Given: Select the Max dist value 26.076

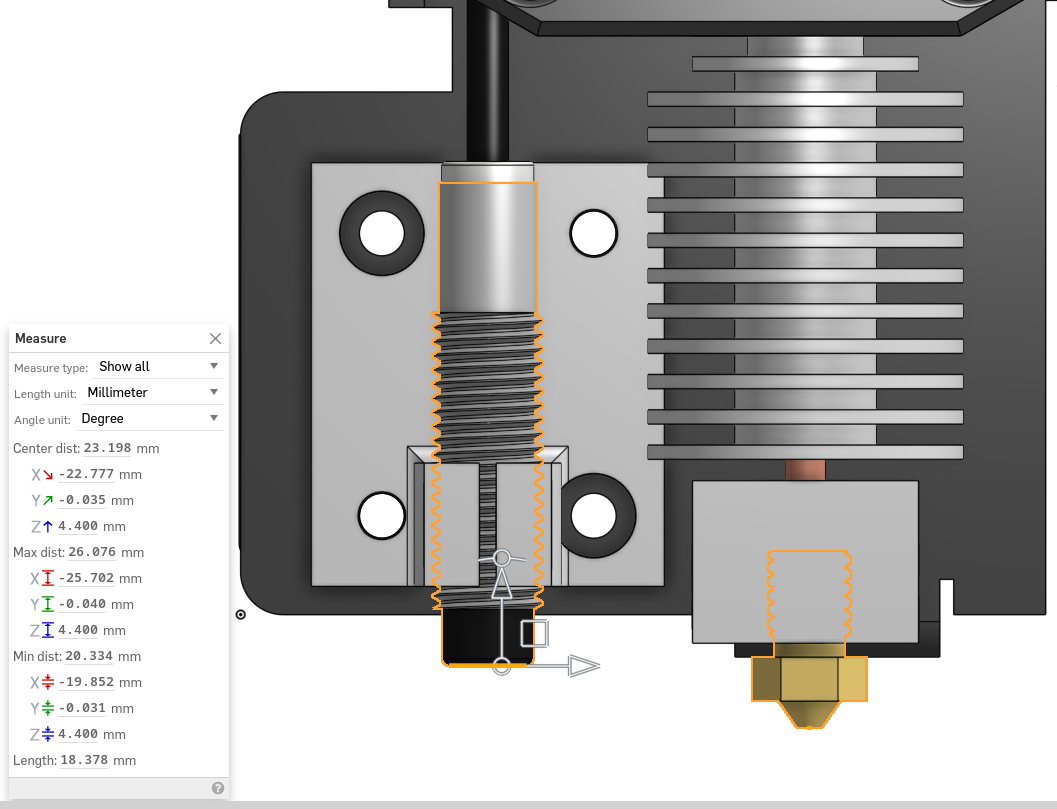Looking at the screenshot, I should 91,552.
